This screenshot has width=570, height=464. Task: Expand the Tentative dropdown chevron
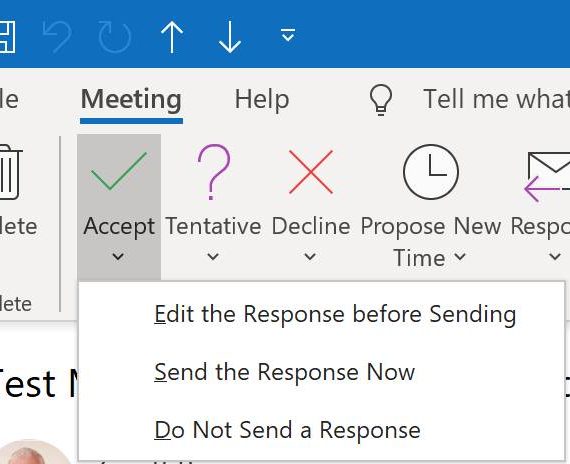pos(213,257)
